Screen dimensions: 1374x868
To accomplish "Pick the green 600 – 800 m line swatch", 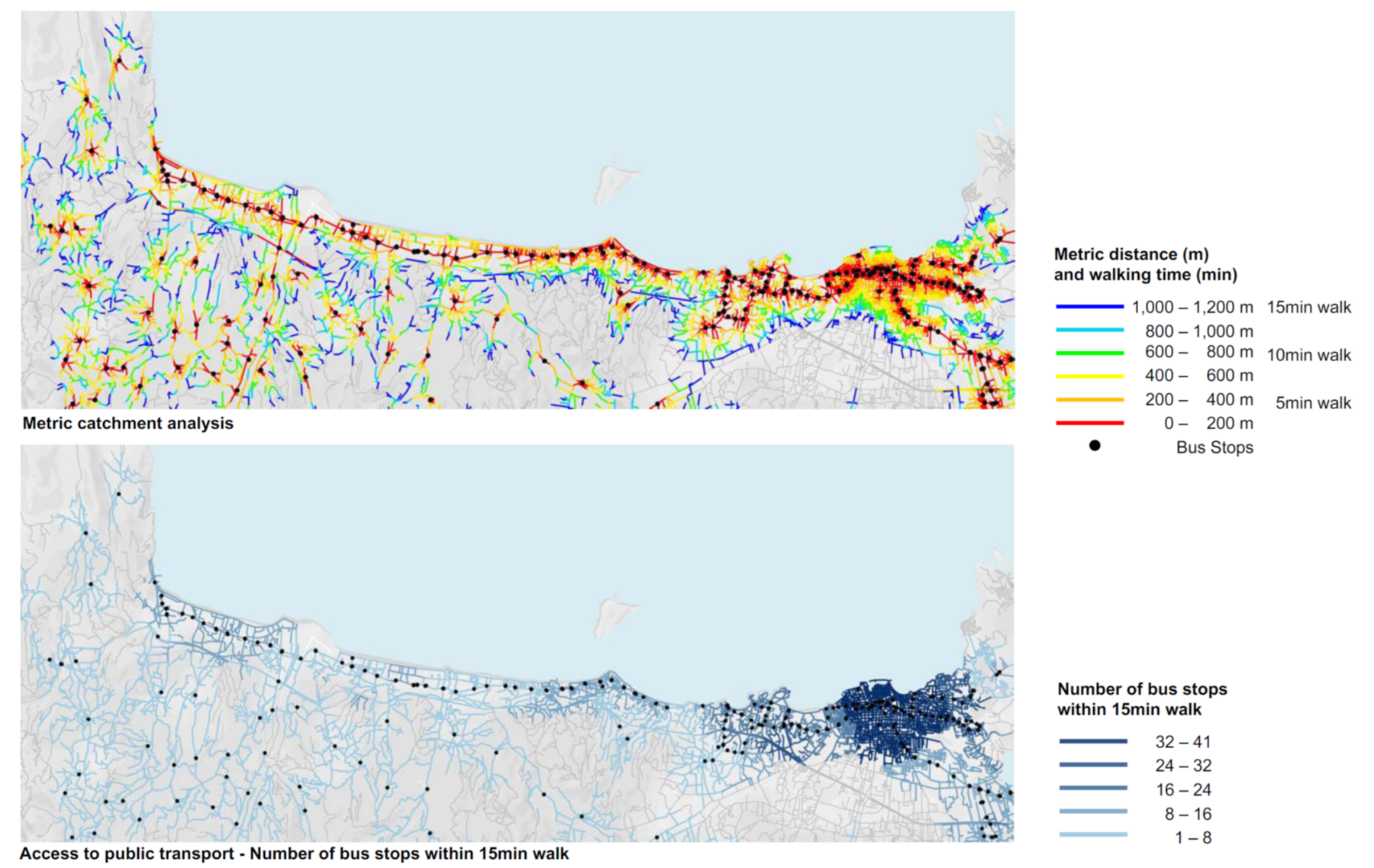I will tap(1089, 353).
